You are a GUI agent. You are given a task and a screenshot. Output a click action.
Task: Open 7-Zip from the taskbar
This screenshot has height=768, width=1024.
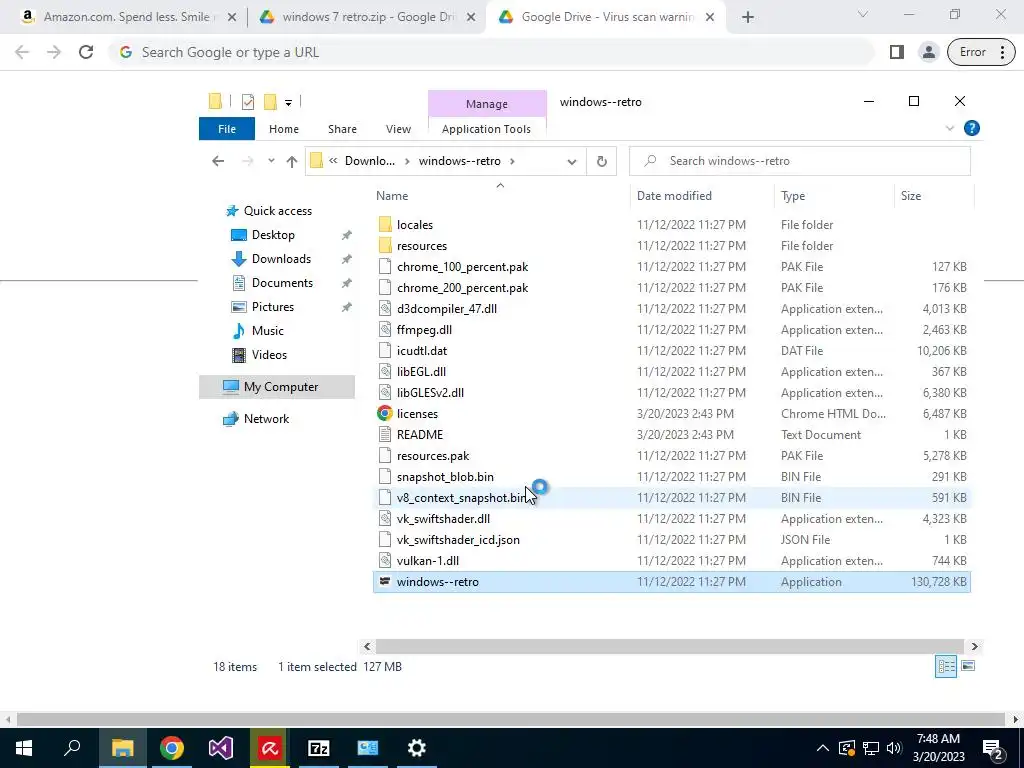[x=318, y=748]
